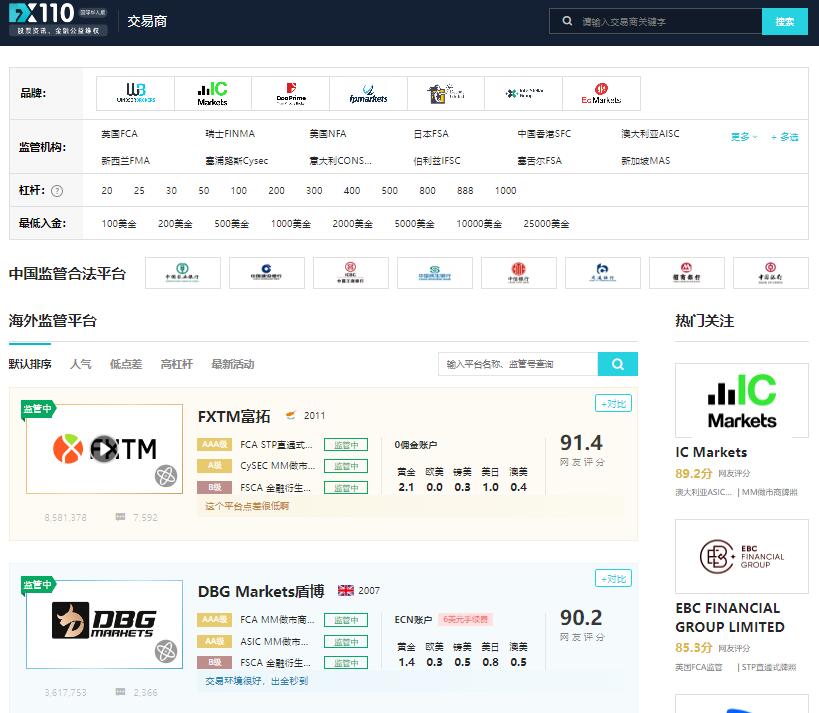The image size is (819, 713).
Task: Toggle the 100 leverage filter option
Action: point(238,191)
